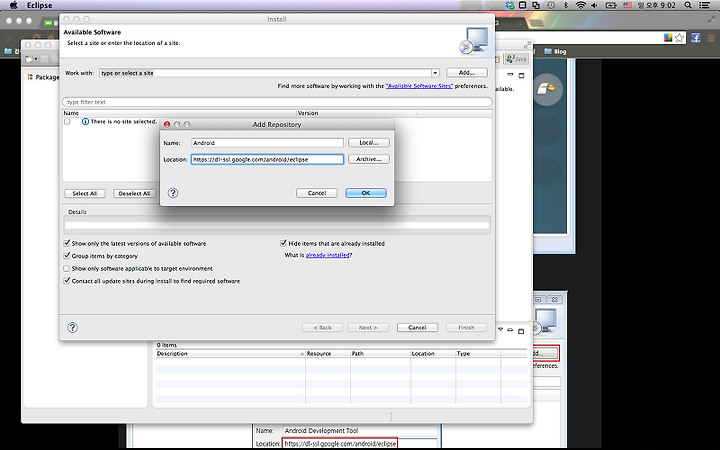Screen dimensions: 720x450
Task: Maximize the Problems view in bottom panel
Action: (x=521, y=331)
